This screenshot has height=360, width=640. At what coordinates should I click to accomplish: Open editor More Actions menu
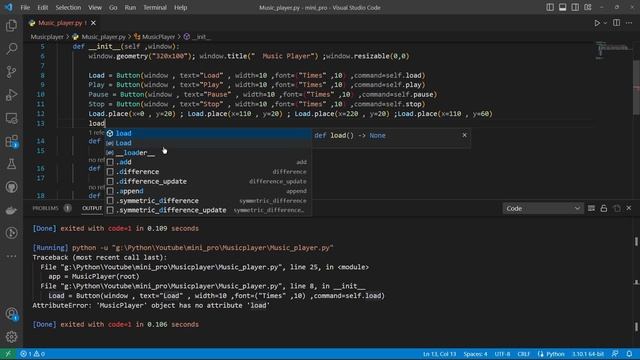(629, 23)
